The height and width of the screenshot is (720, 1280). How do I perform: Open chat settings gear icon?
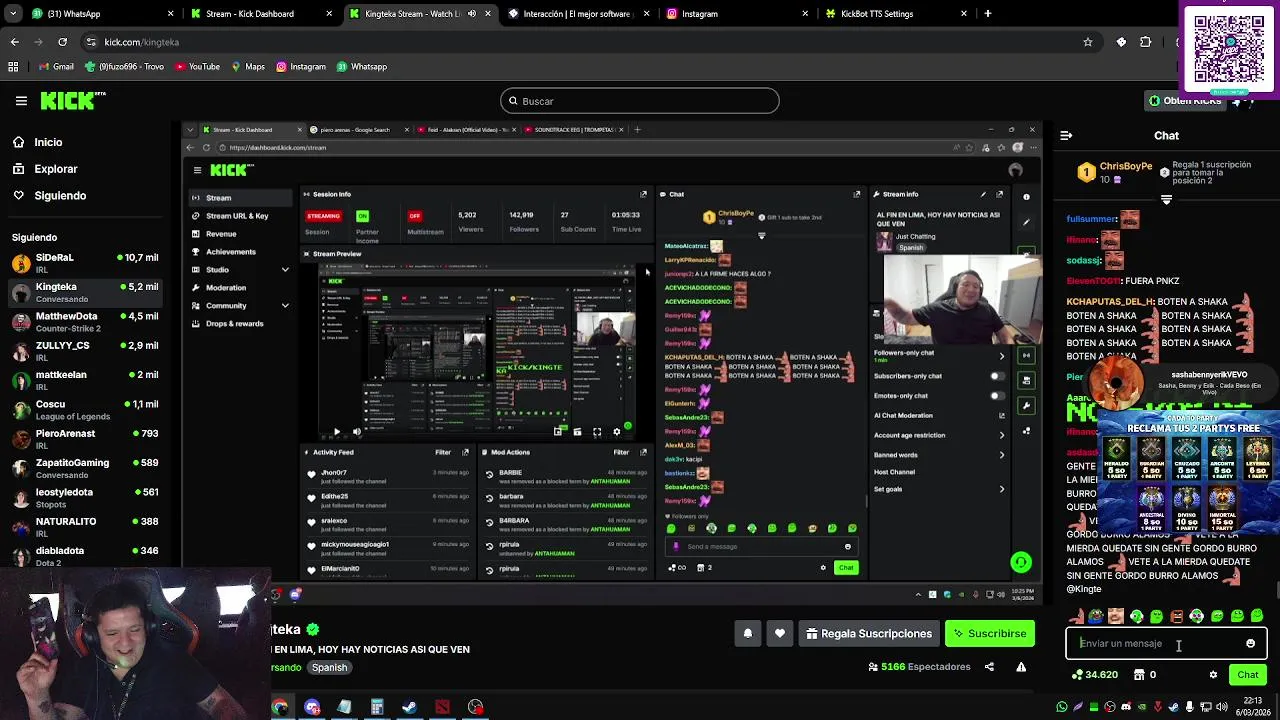(1213, 675)
